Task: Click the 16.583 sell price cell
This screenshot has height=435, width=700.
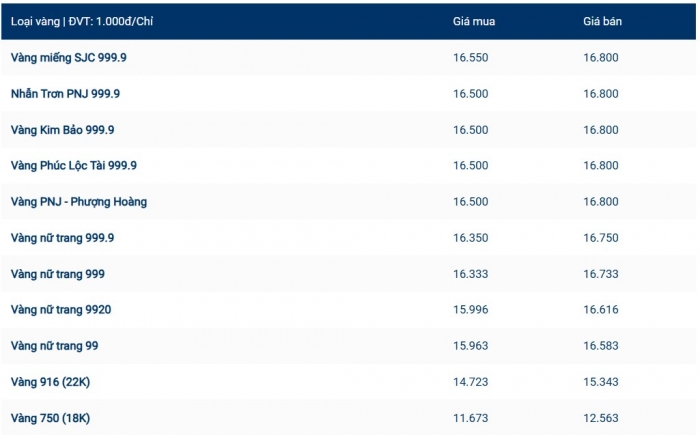Action: pos(601,346)
